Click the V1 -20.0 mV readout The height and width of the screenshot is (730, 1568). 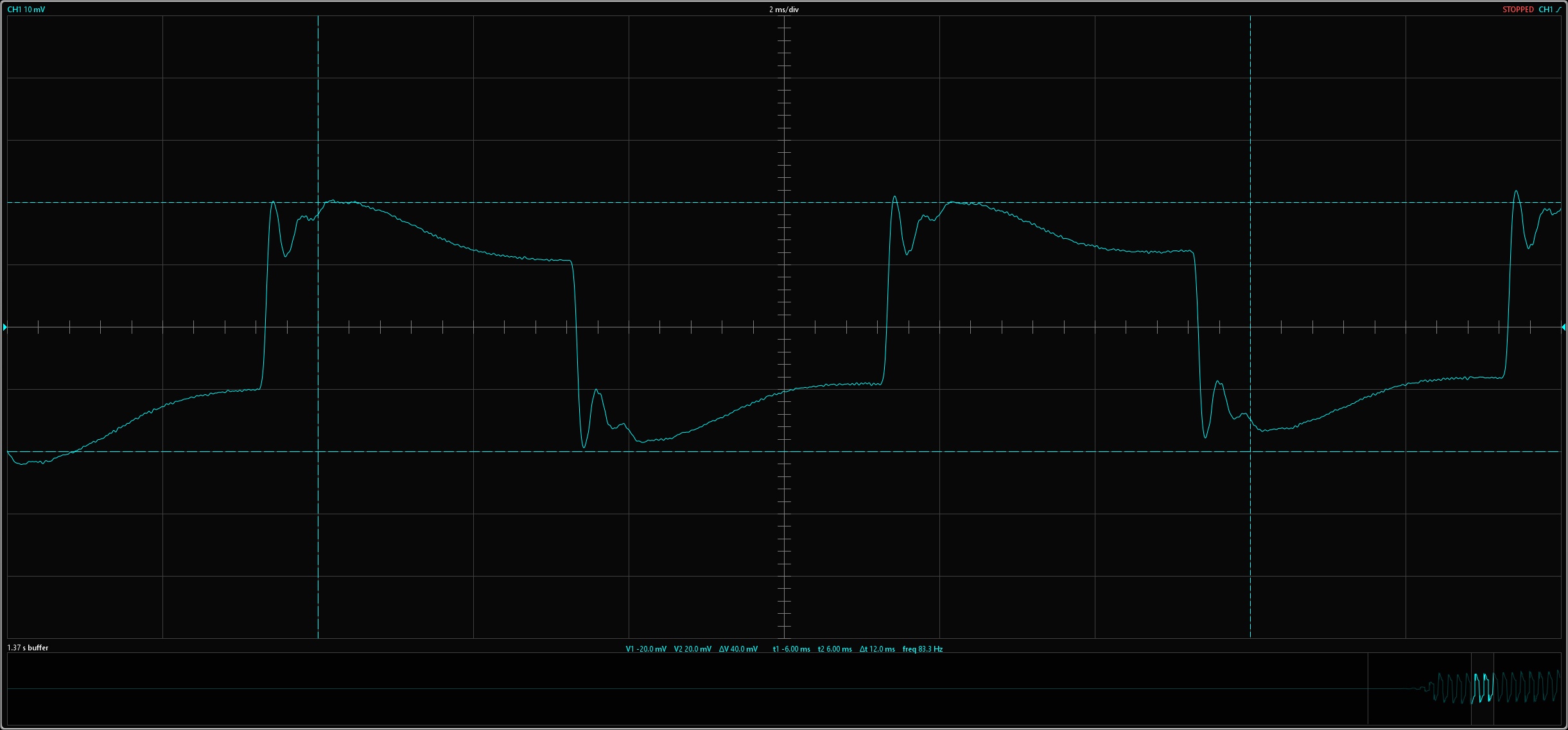[x=646, y=649]
